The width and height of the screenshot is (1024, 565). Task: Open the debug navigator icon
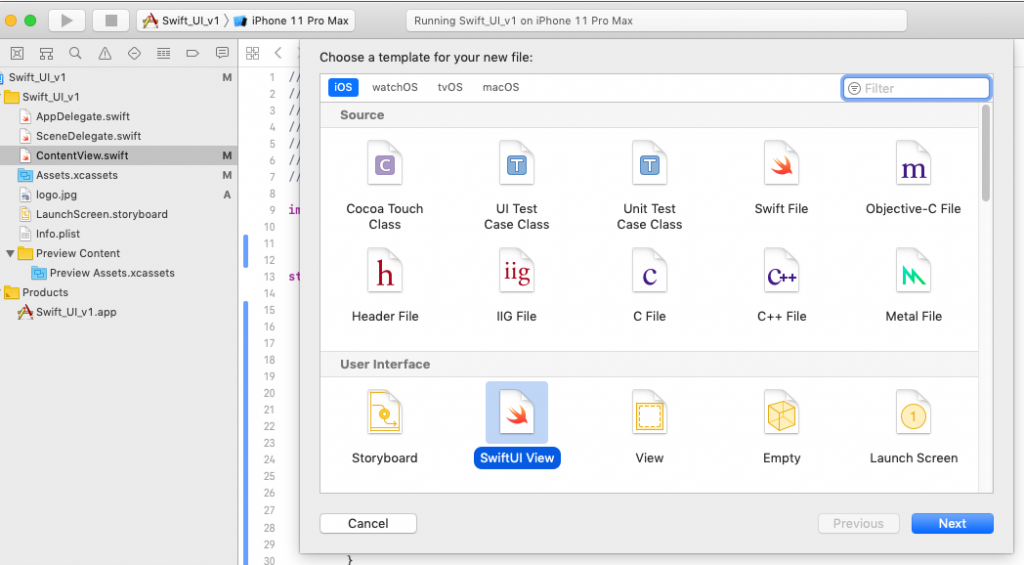pos(163,54)
